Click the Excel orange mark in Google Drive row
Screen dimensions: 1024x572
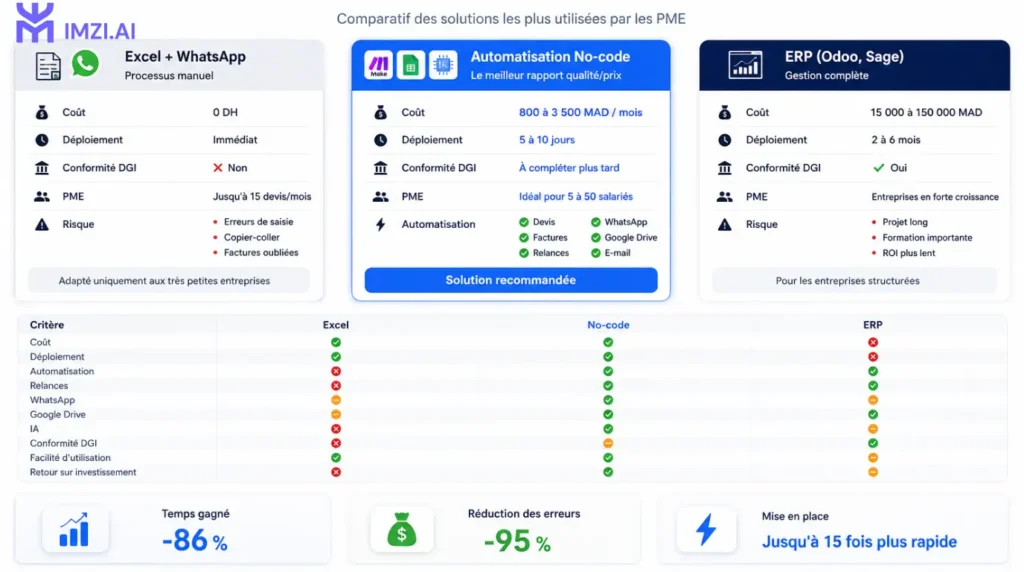coord(336,415)
